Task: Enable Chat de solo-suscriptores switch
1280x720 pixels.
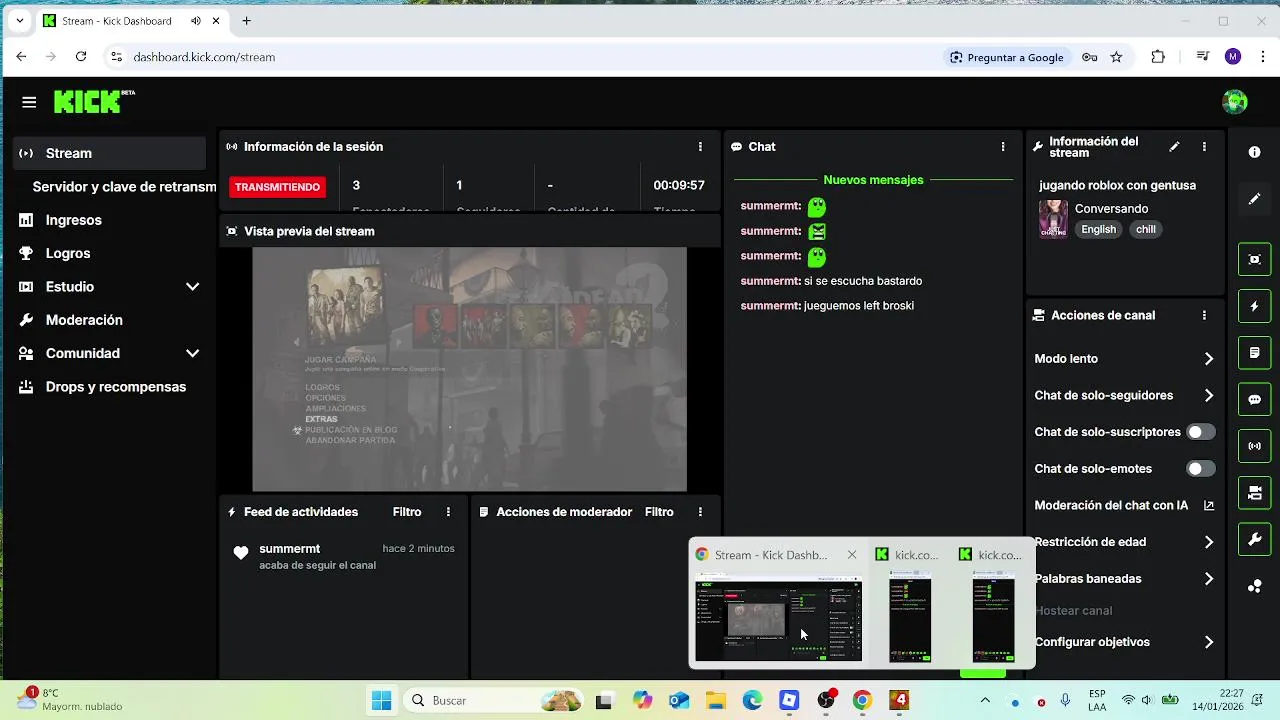Action: point(1200,432)
